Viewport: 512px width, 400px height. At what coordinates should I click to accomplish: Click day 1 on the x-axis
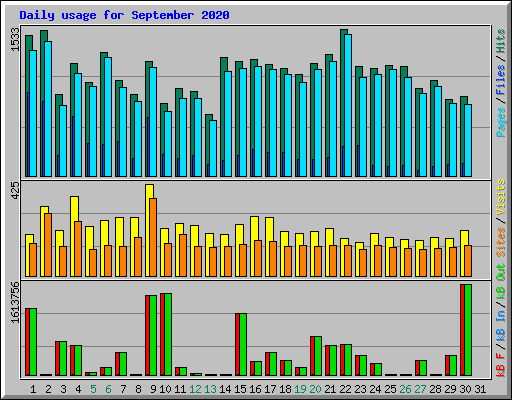pyautogui.click(x=33, y=389)
